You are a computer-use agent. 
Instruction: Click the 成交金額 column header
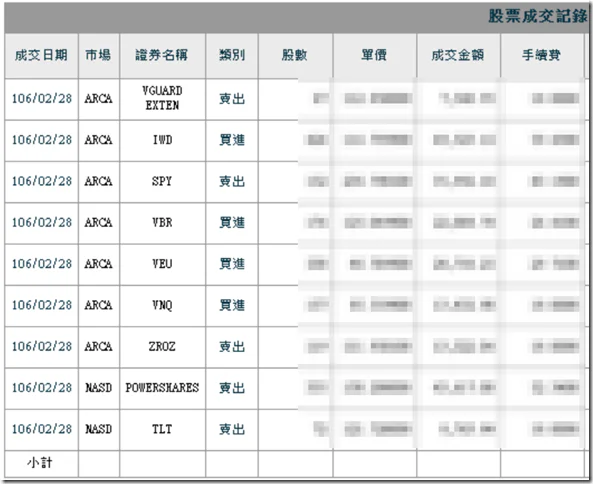(458, 56)
